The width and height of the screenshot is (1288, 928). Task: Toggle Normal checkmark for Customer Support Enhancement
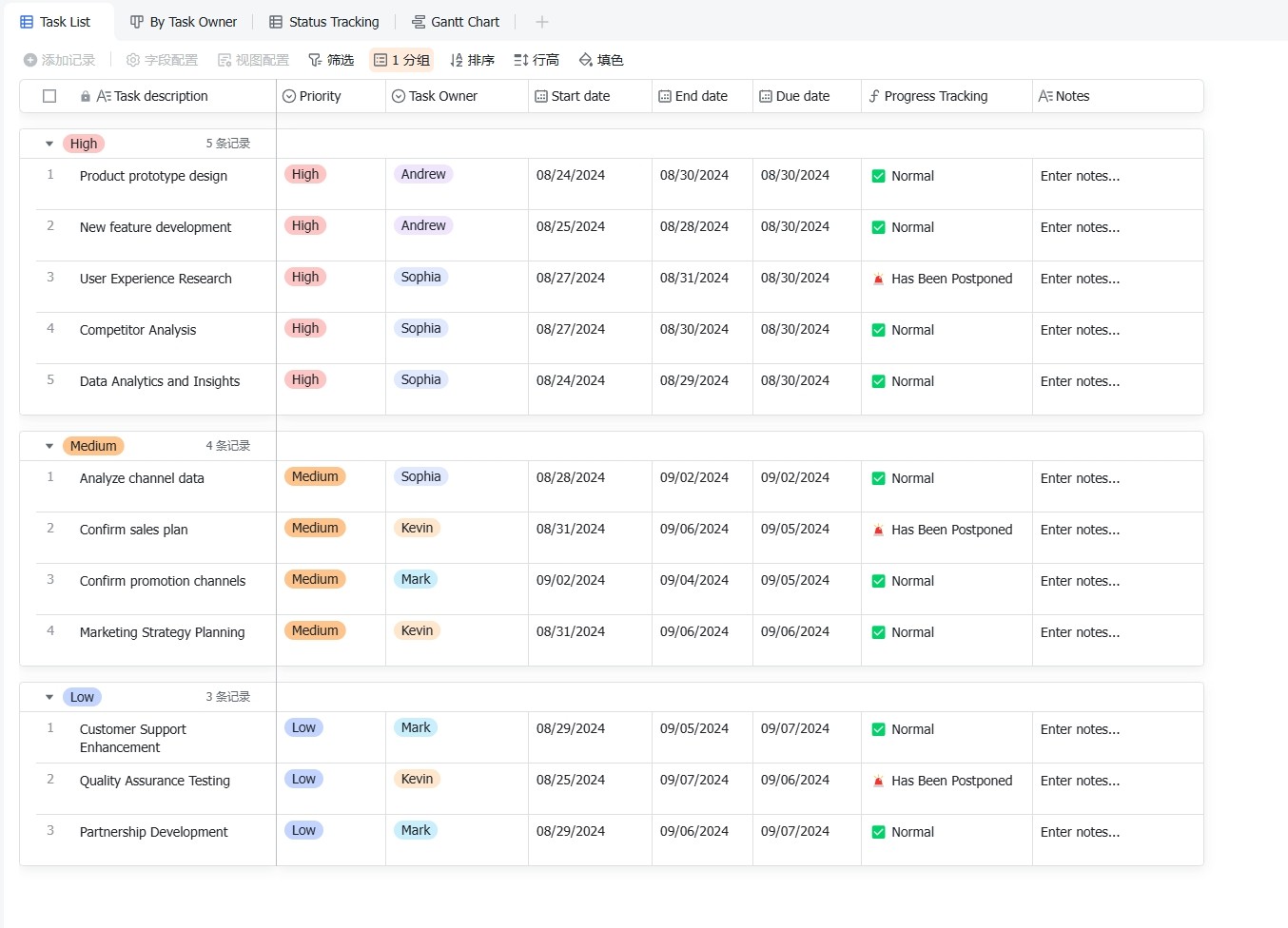pyautogui.click(x=879, y=729)
